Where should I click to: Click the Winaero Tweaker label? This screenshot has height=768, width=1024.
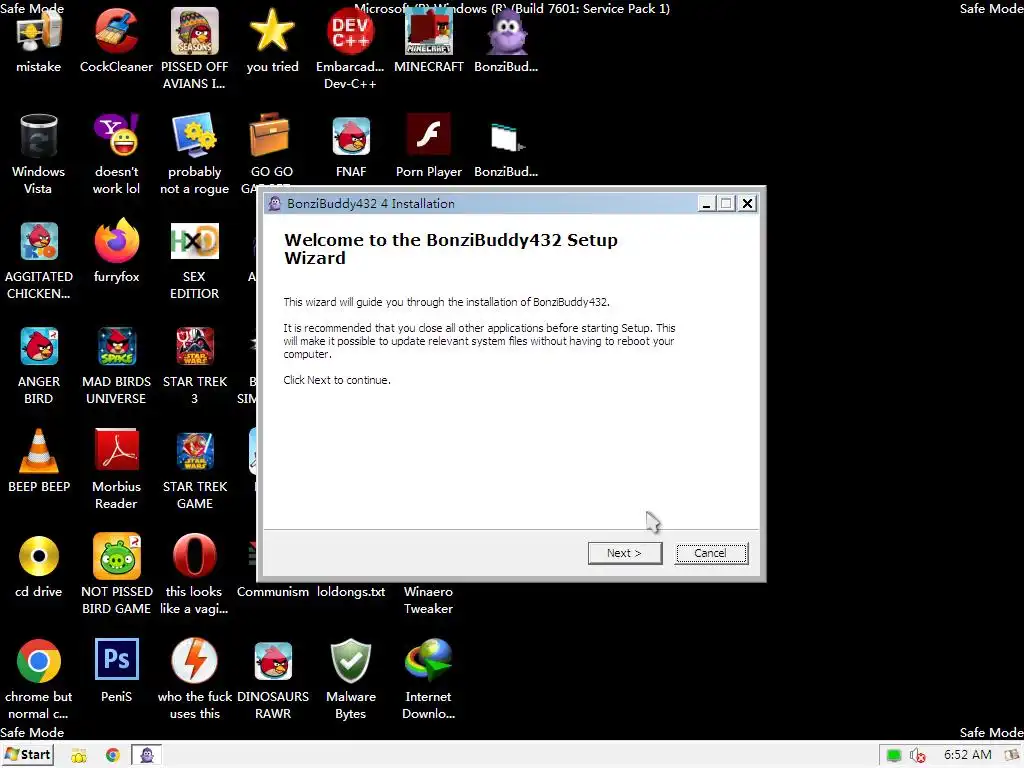click(x=428, y=600)
